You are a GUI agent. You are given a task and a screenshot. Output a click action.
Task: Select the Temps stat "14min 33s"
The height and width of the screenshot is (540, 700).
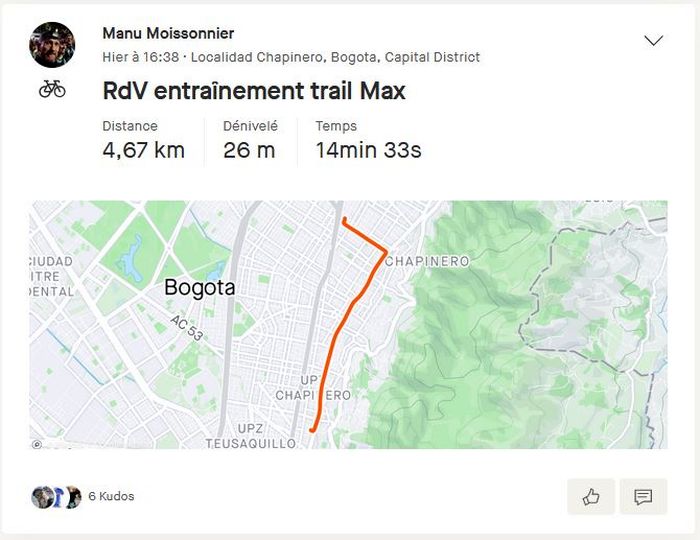pyautogui.click(x=368, y=151)
